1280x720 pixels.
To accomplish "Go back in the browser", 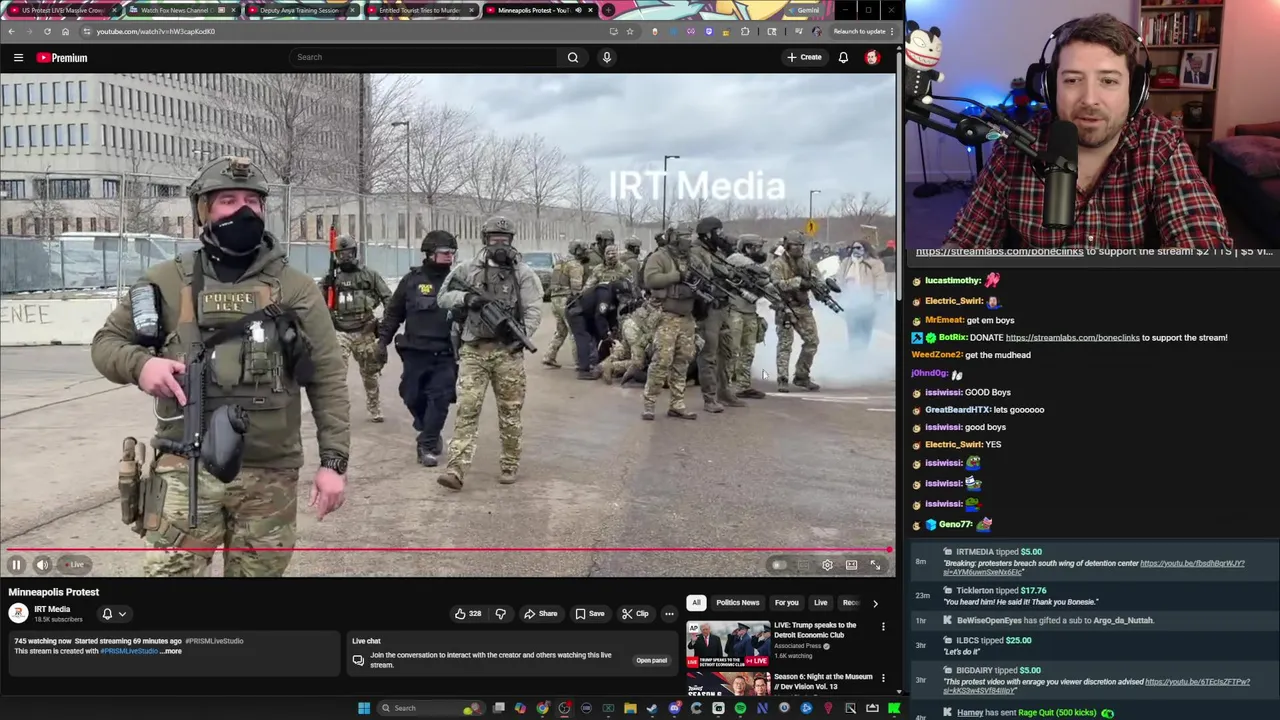I will tap(11, 31).
